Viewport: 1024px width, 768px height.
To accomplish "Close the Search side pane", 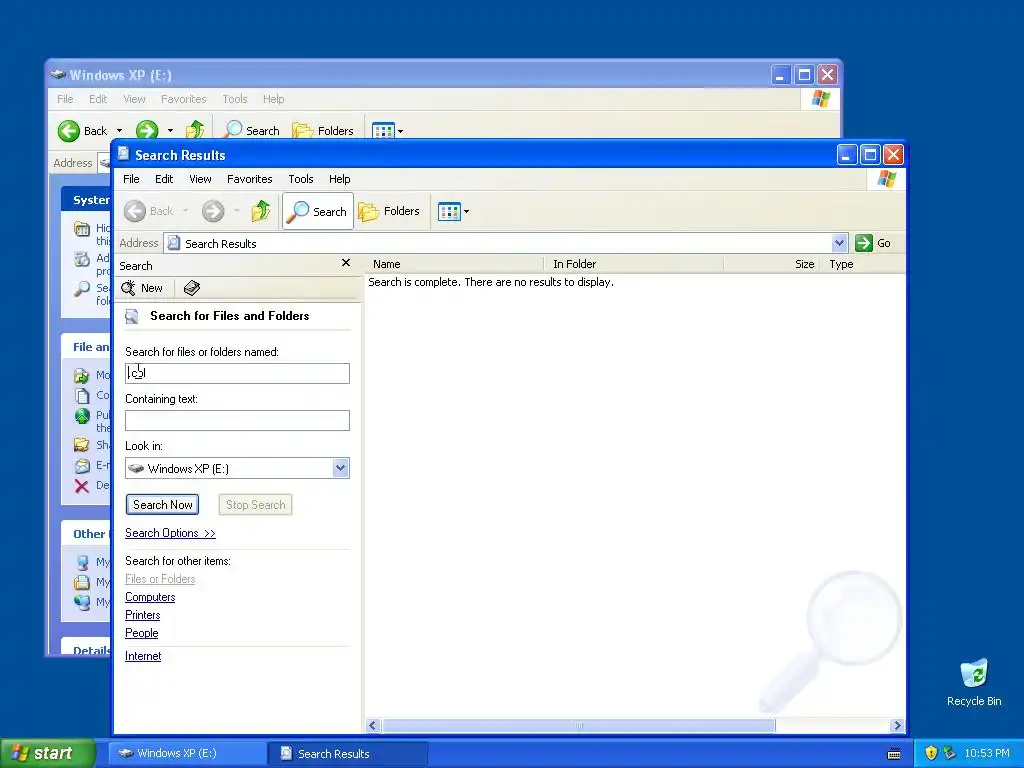I will click(x=346, y=263).
